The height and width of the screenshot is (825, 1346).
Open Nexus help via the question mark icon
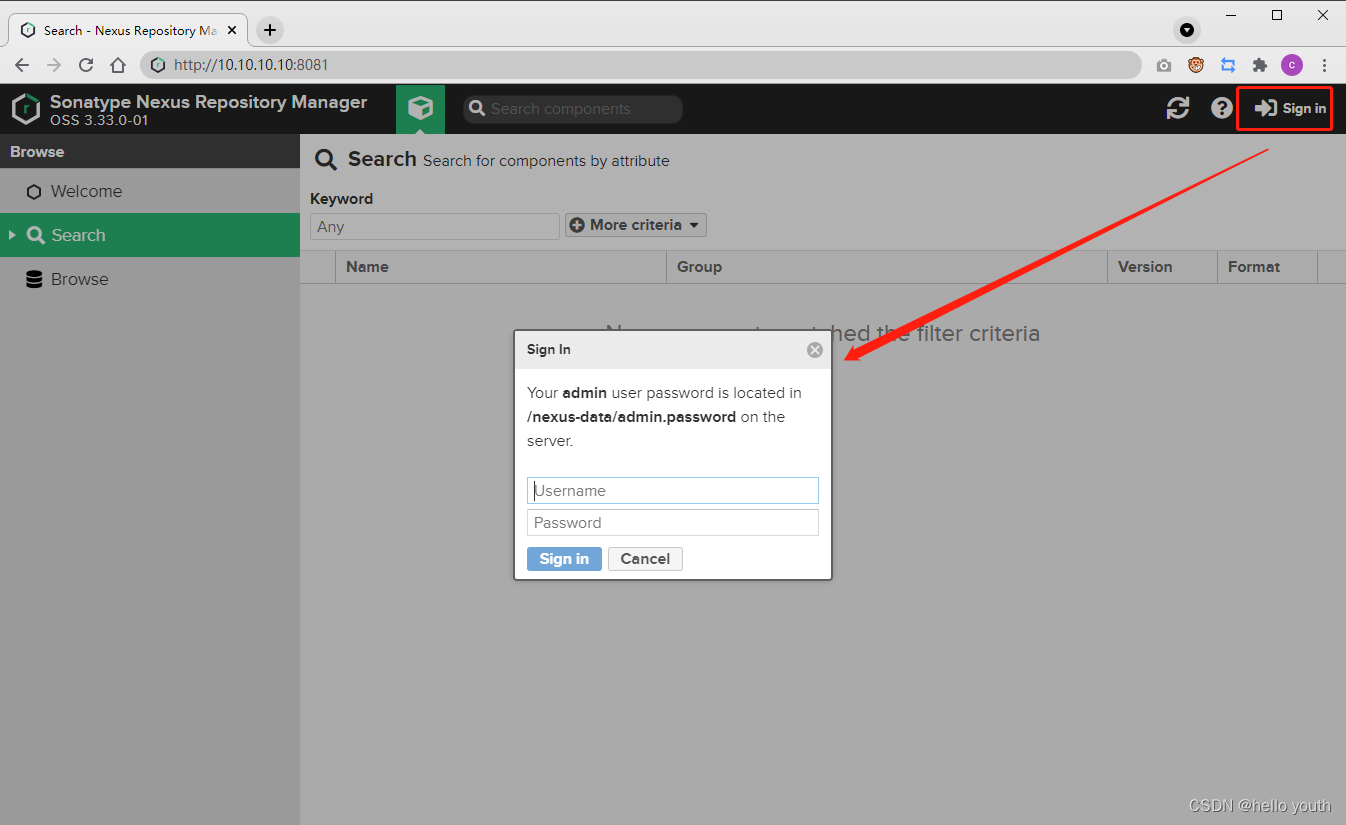tap(1221, 108)
